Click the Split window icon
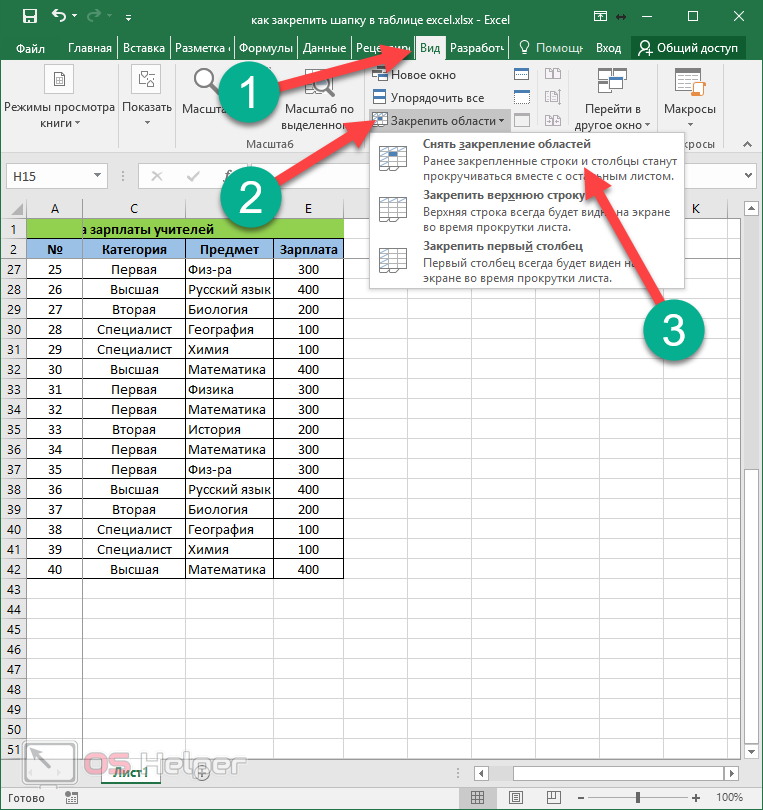 click(522, 75)
